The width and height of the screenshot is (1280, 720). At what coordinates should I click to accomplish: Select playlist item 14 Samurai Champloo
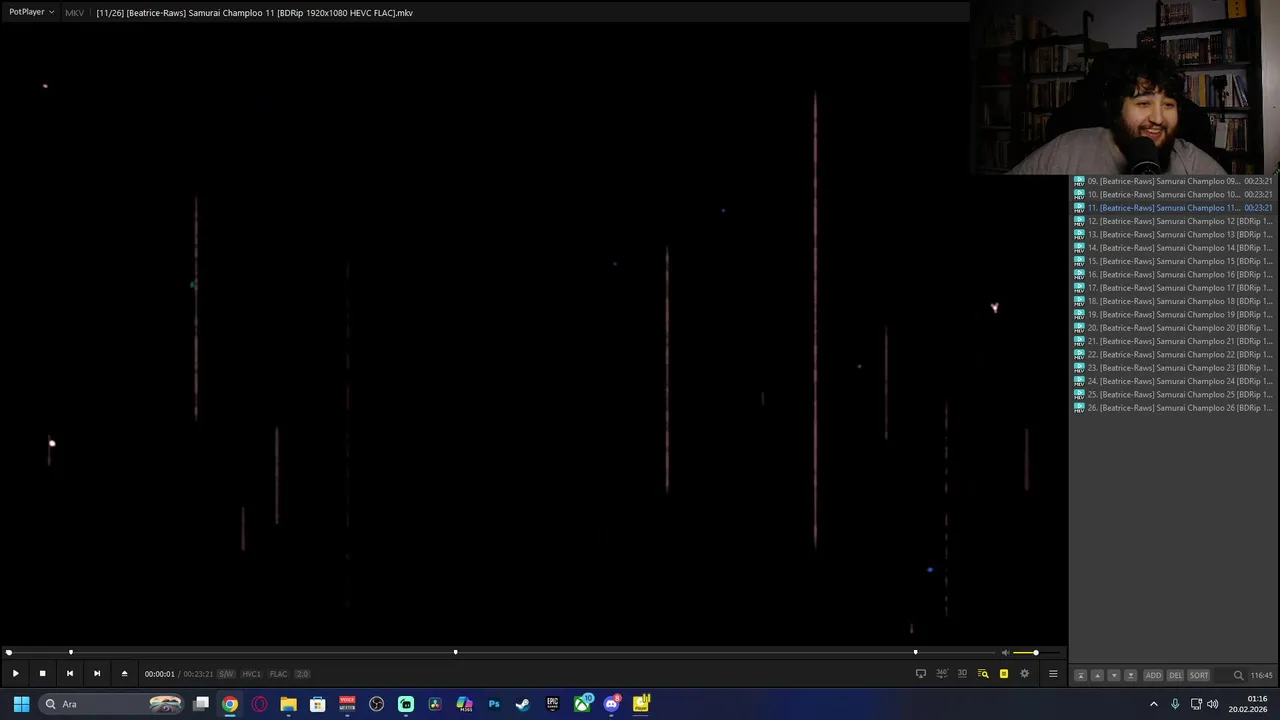click(1173, 248)
